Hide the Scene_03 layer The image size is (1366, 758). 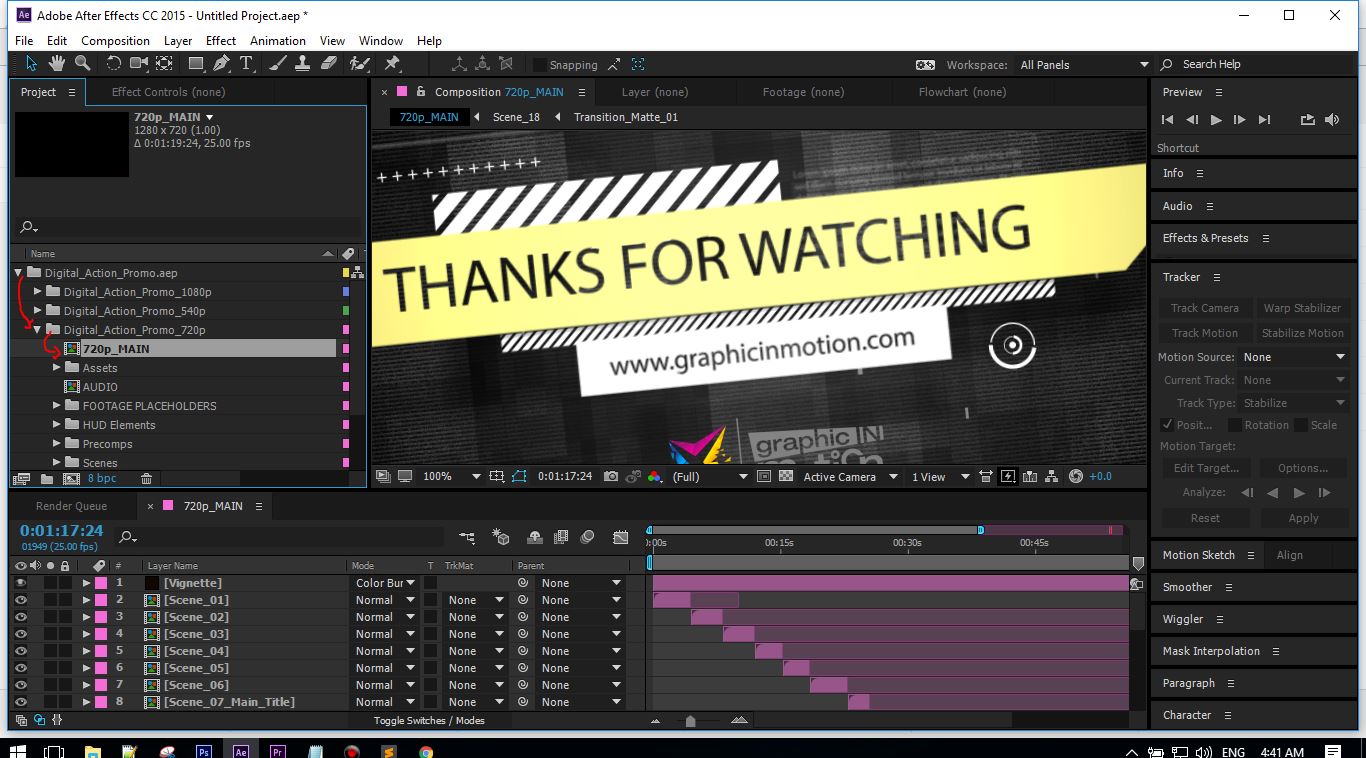tap(20, 634)
